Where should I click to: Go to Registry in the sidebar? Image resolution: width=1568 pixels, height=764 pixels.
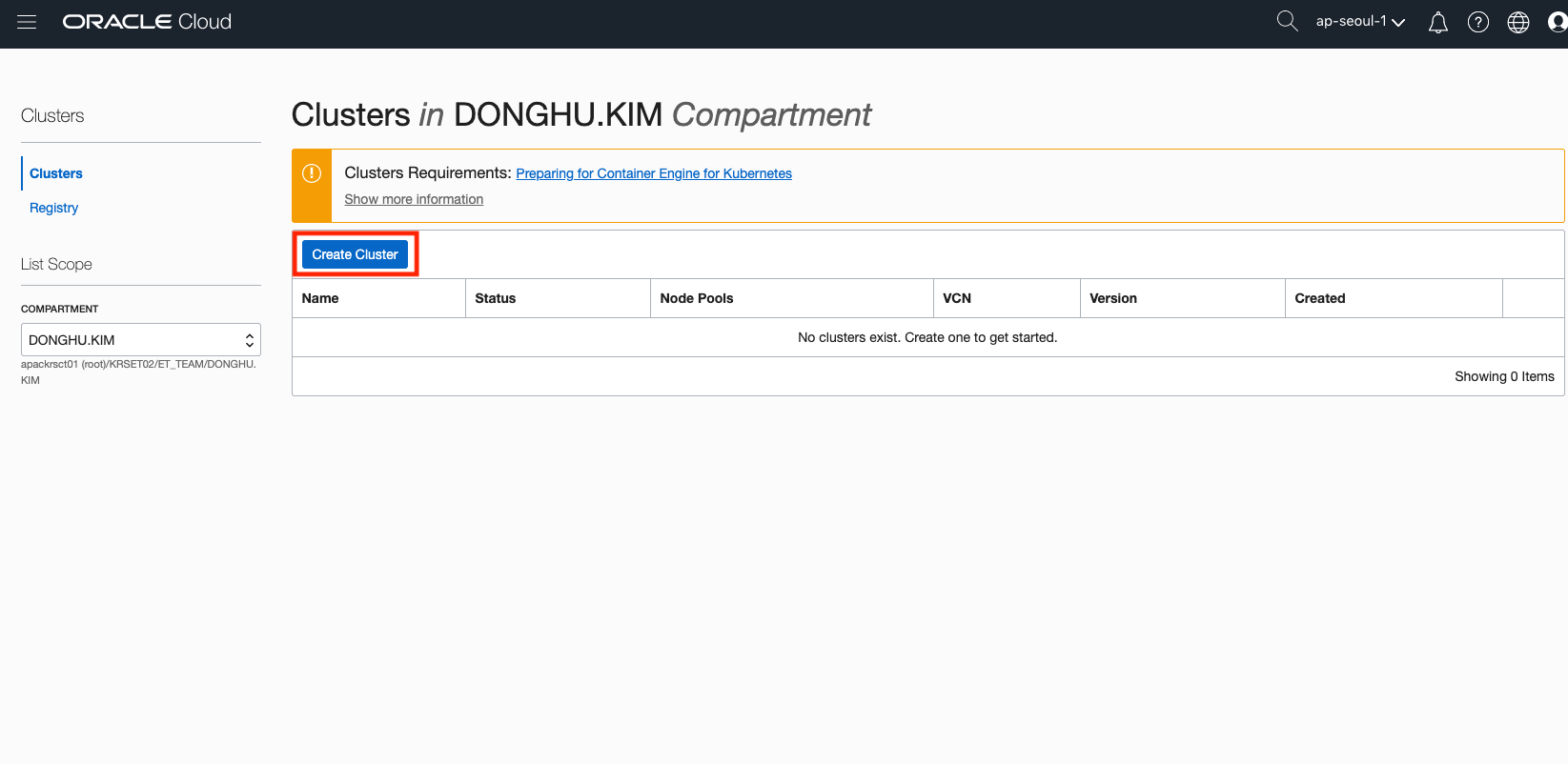[x=54, y=208]
